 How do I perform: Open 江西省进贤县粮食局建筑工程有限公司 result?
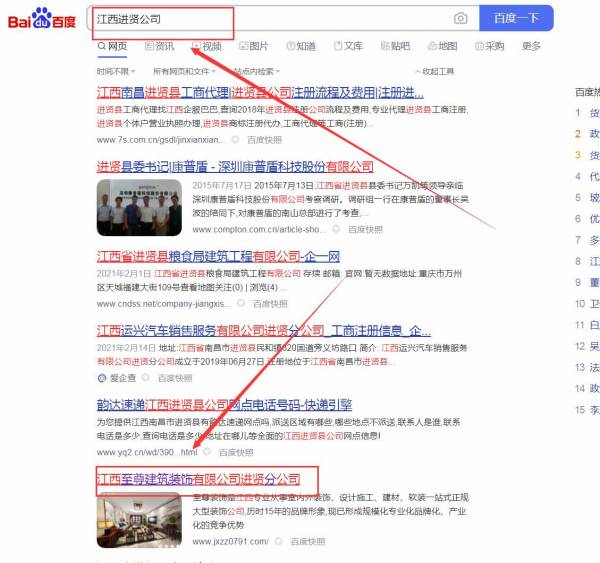tap(218, 256)
